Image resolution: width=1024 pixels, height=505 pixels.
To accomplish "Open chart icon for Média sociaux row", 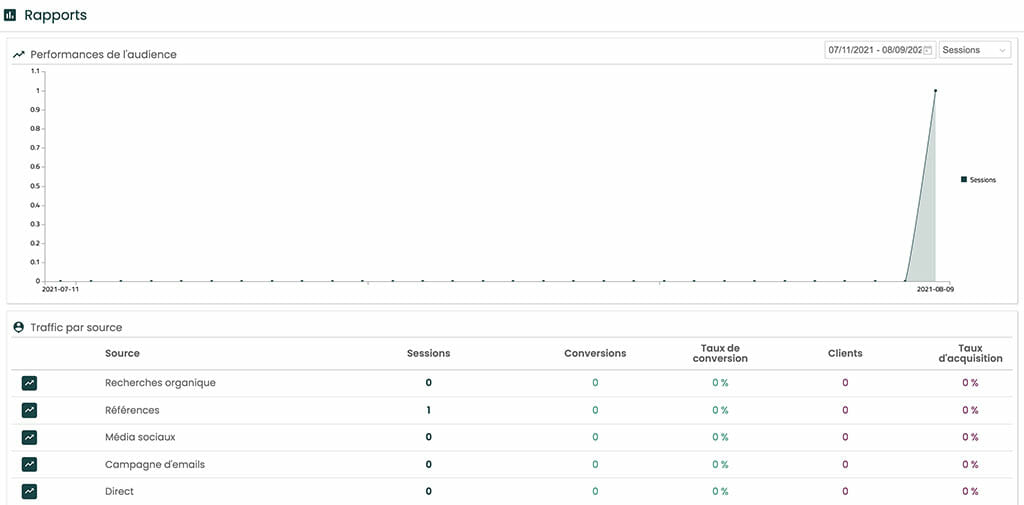I will pos(29,437).
